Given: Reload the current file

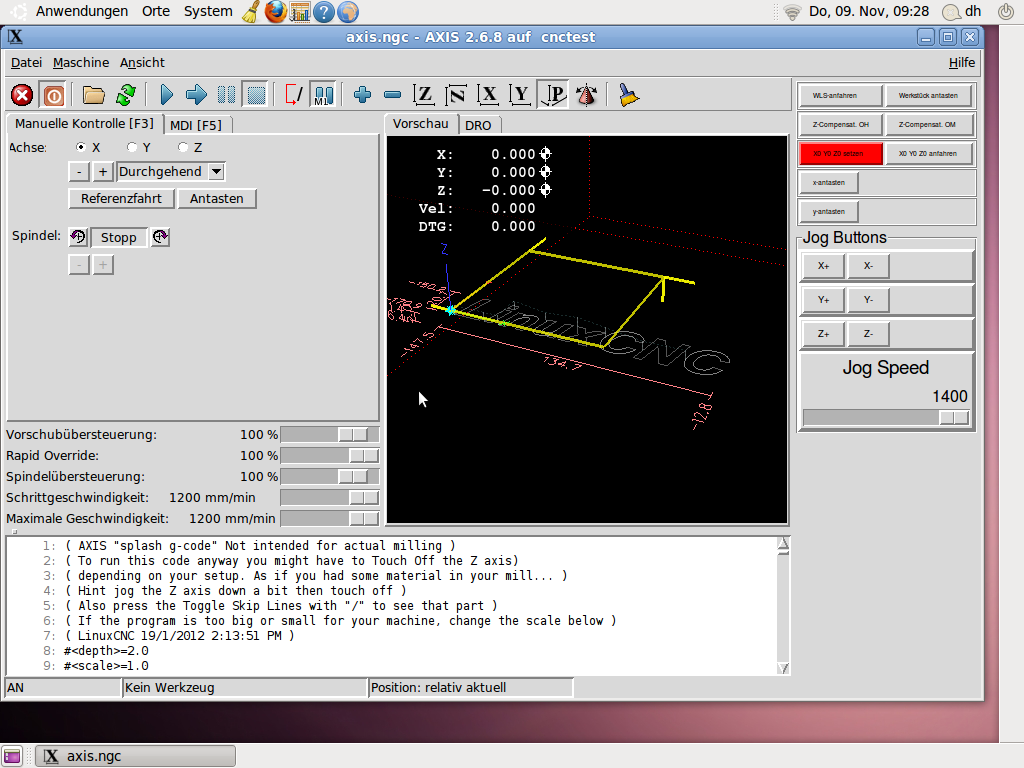Looking at the screenshot, I should [126, 95].
